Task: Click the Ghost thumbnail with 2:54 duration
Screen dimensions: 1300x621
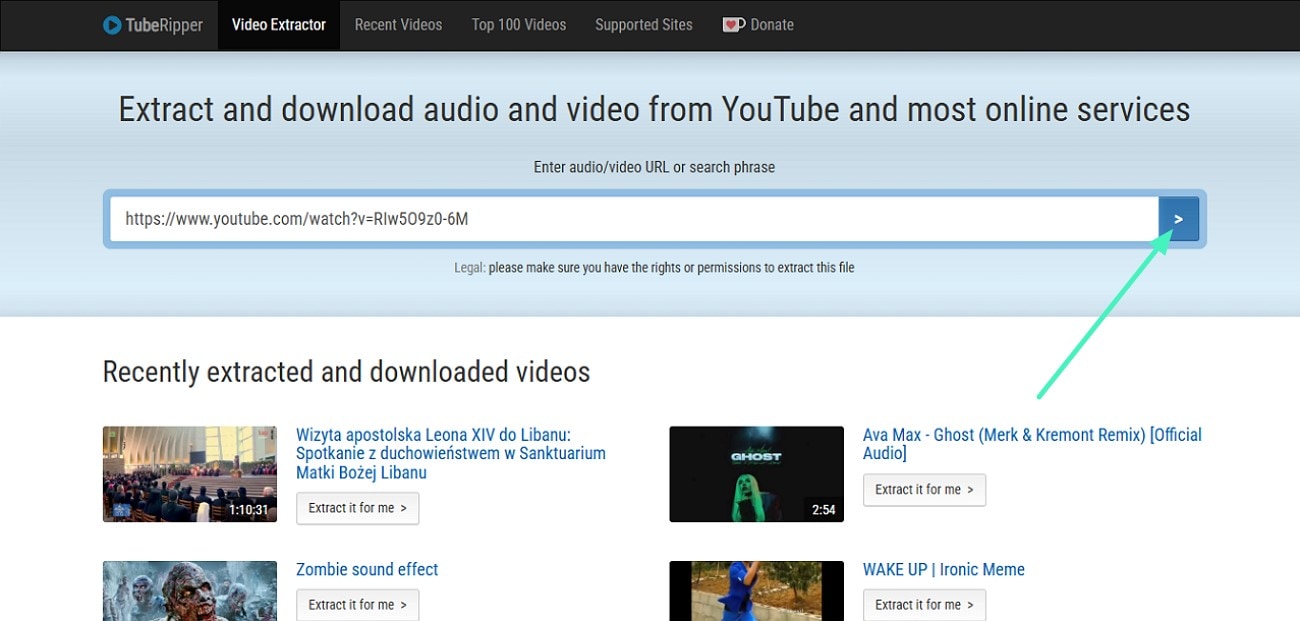Action: (756, 474)
